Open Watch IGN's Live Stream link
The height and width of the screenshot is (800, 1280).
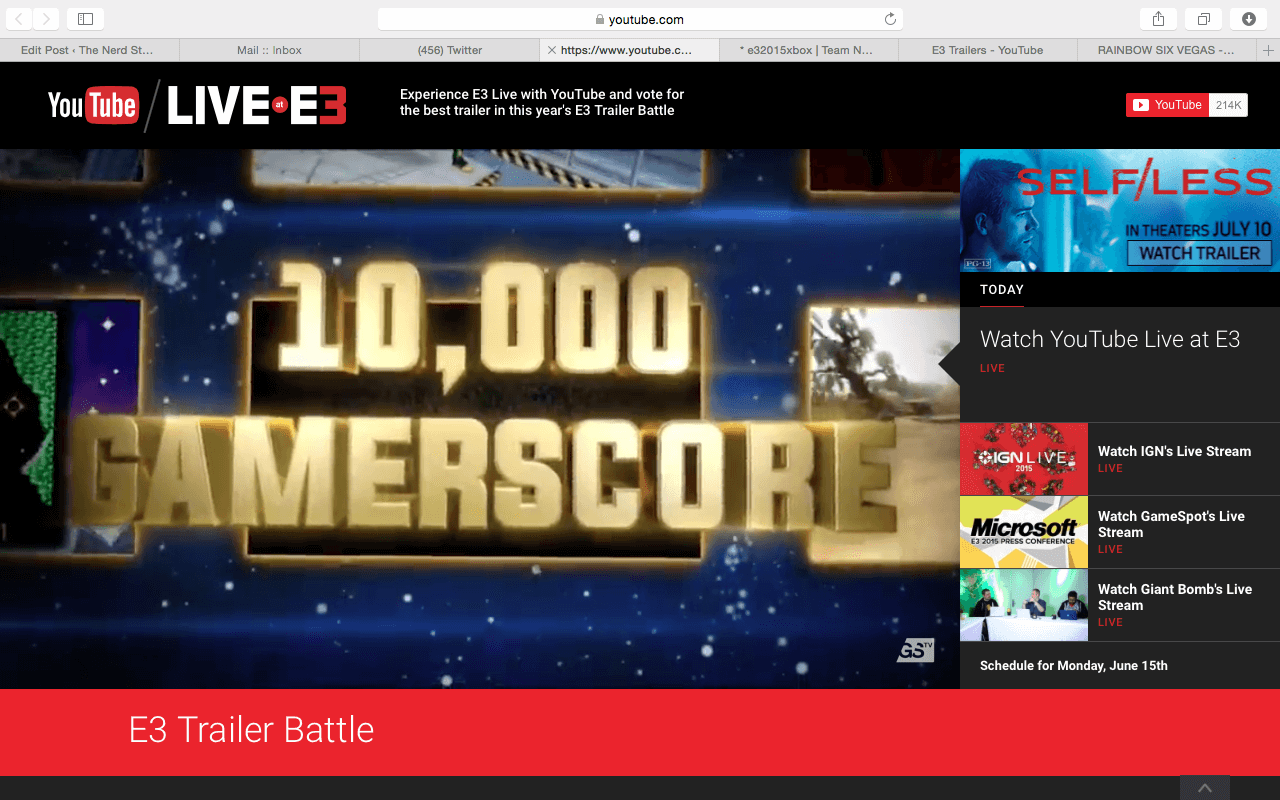(x=1174, y=451)
